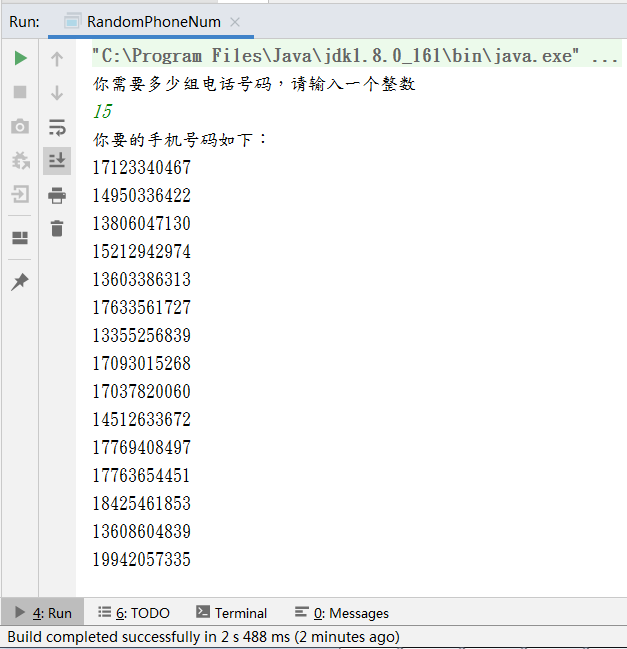Toggle soft-wrap for console output
Viewport: 627px width, 649px height.
tap(57, 127)
